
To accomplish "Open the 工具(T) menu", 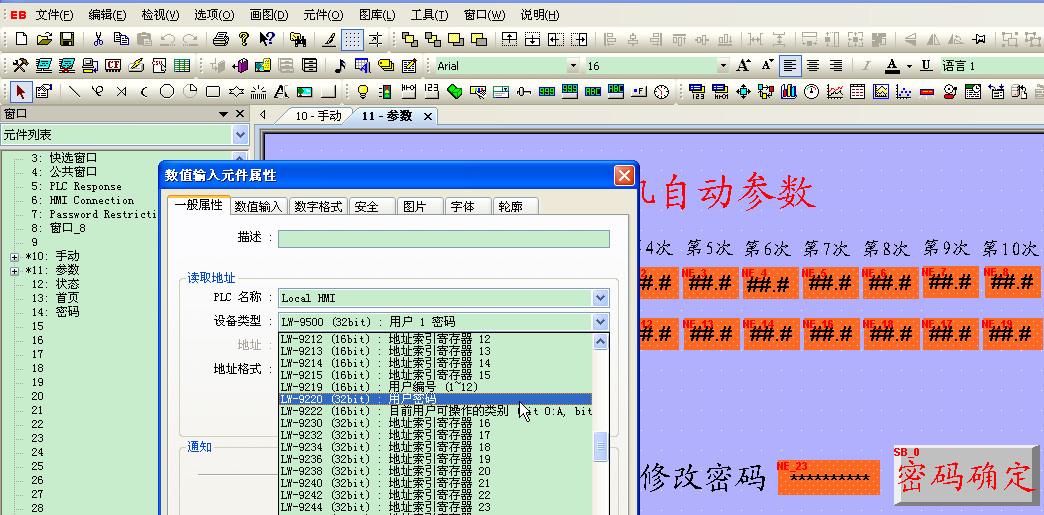I will pos(429,15).
